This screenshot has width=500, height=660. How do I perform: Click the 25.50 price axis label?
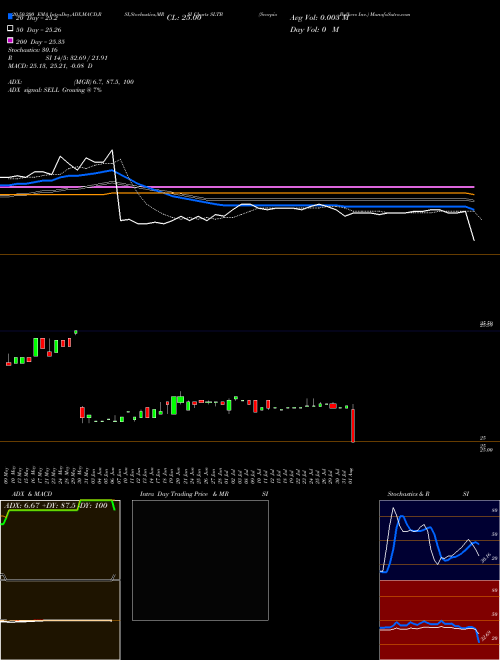tap(487, 324)
